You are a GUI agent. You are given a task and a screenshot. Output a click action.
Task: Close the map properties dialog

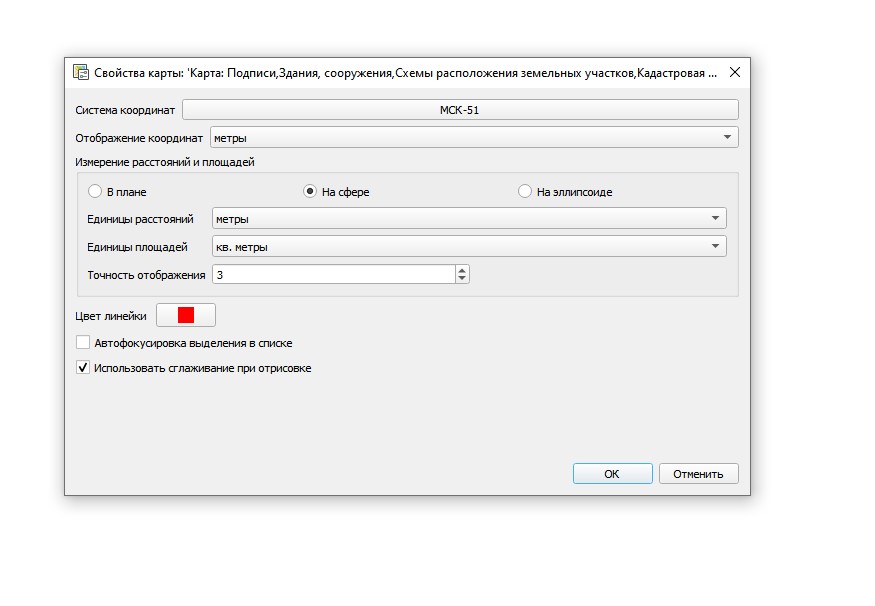tap(734, 72)
